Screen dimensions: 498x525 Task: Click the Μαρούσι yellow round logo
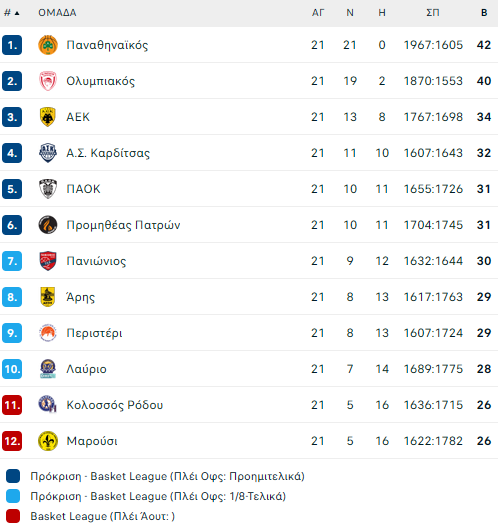tap(48, 441)
